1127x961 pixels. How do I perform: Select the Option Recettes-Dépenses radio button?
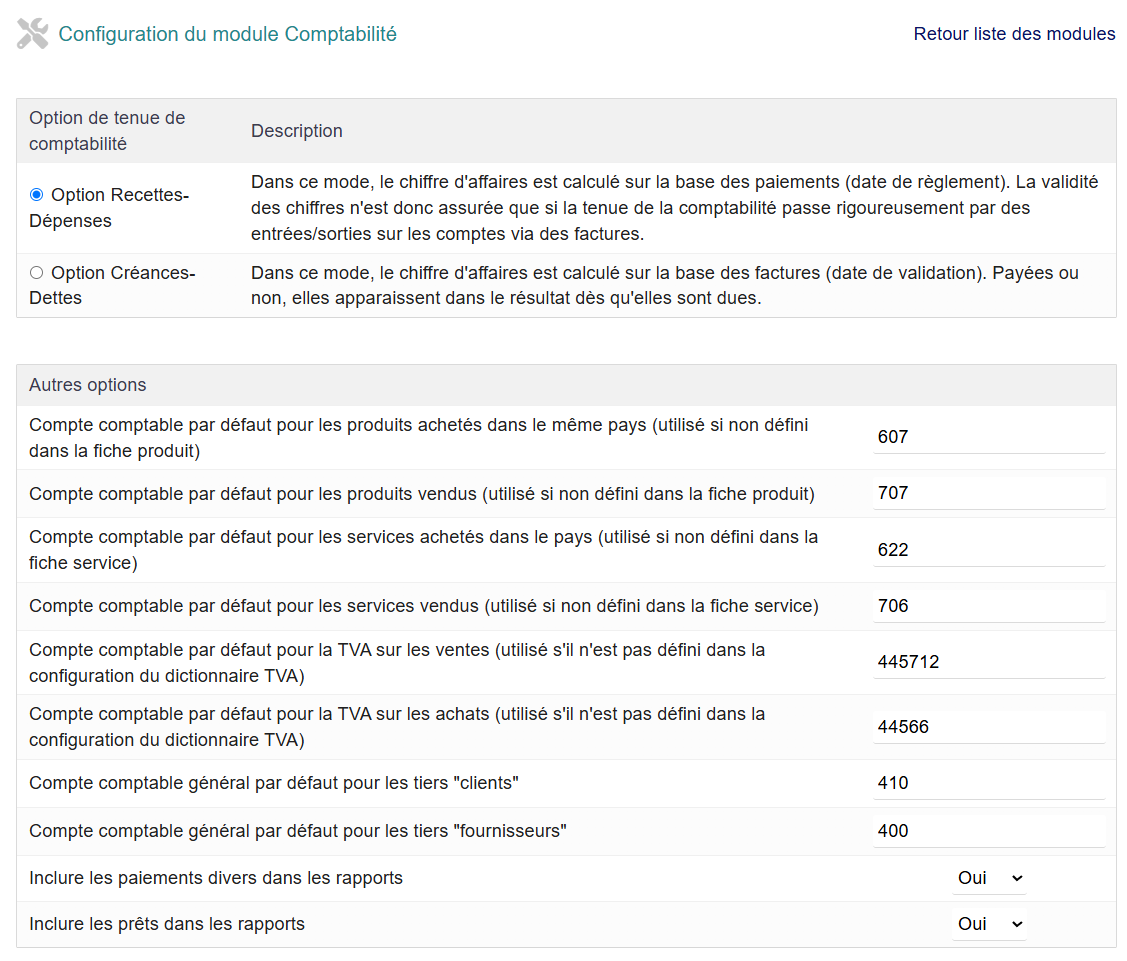(37, 195)
